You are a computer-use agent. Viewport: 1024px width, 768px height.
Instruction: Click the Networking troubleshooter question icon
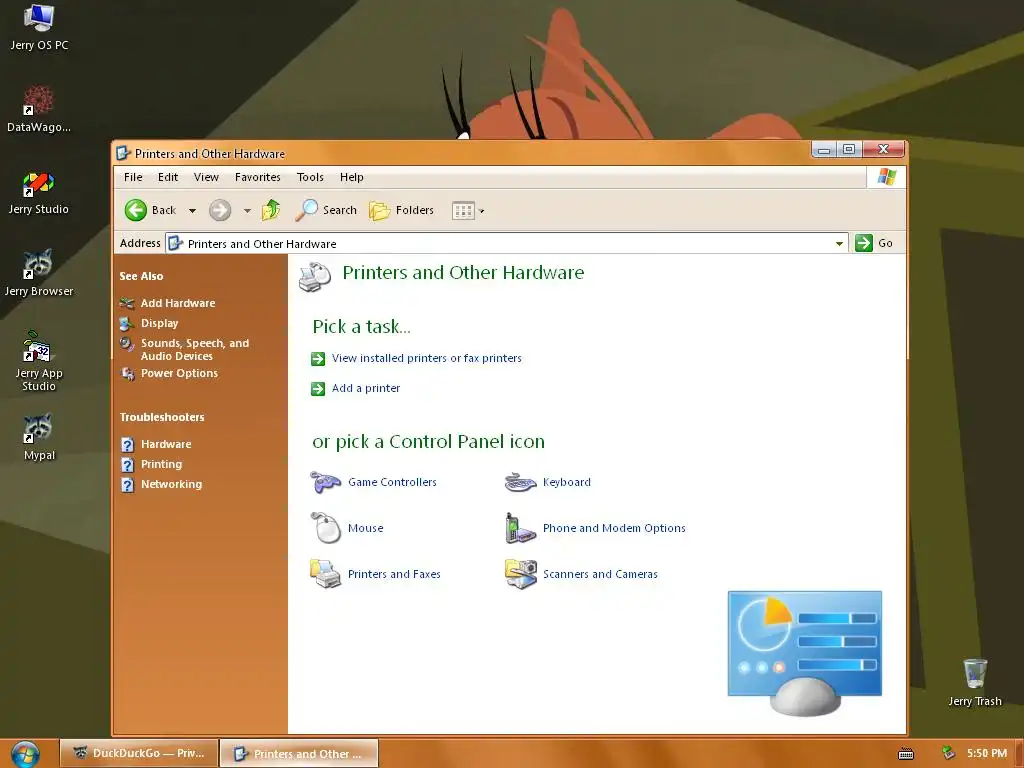tap(128, 485)
